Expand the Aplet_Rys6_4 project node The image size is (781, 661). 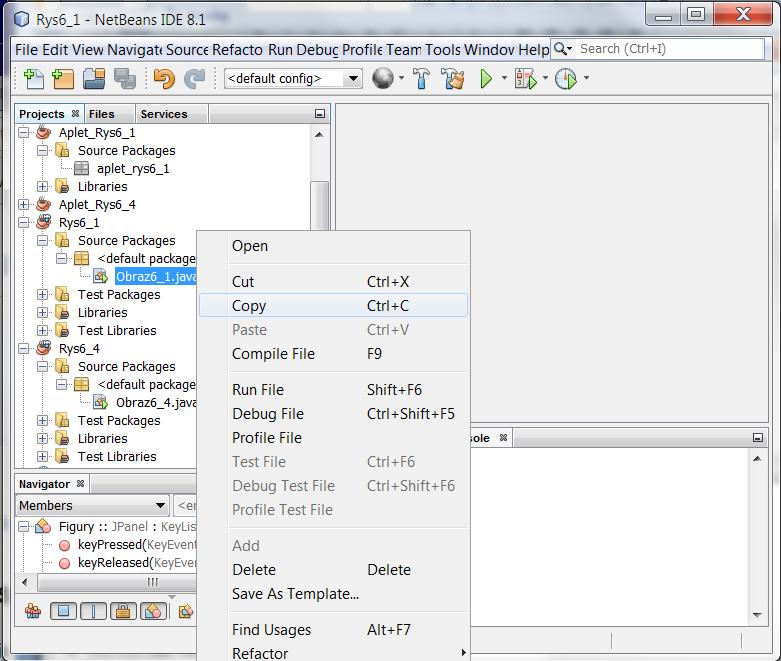click(x=24, y=204)
